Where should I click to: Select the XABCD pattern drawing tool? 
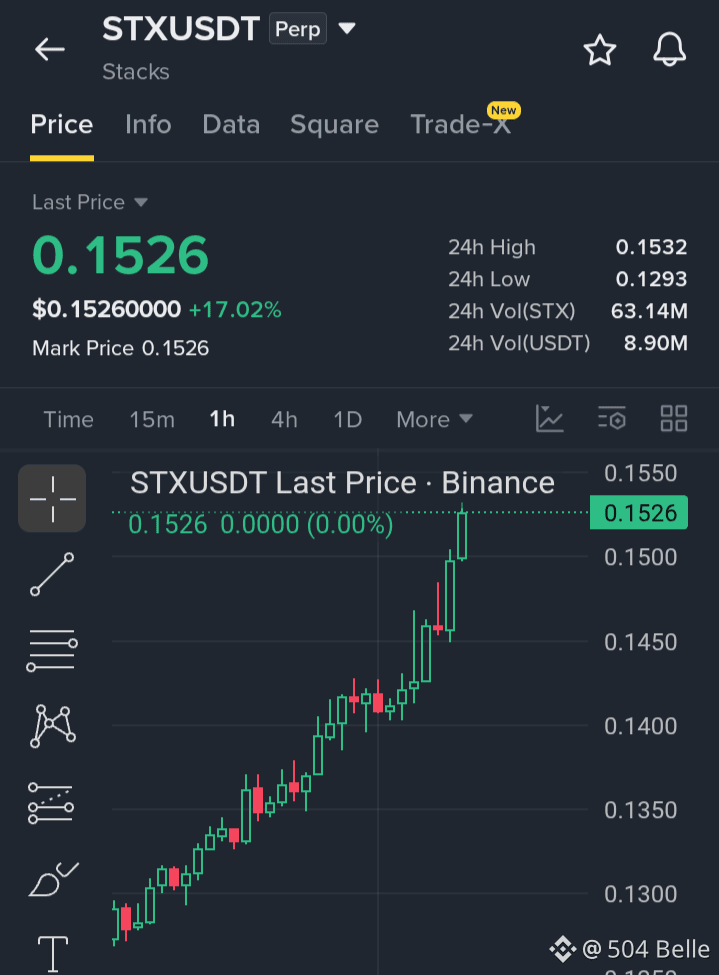52,726
